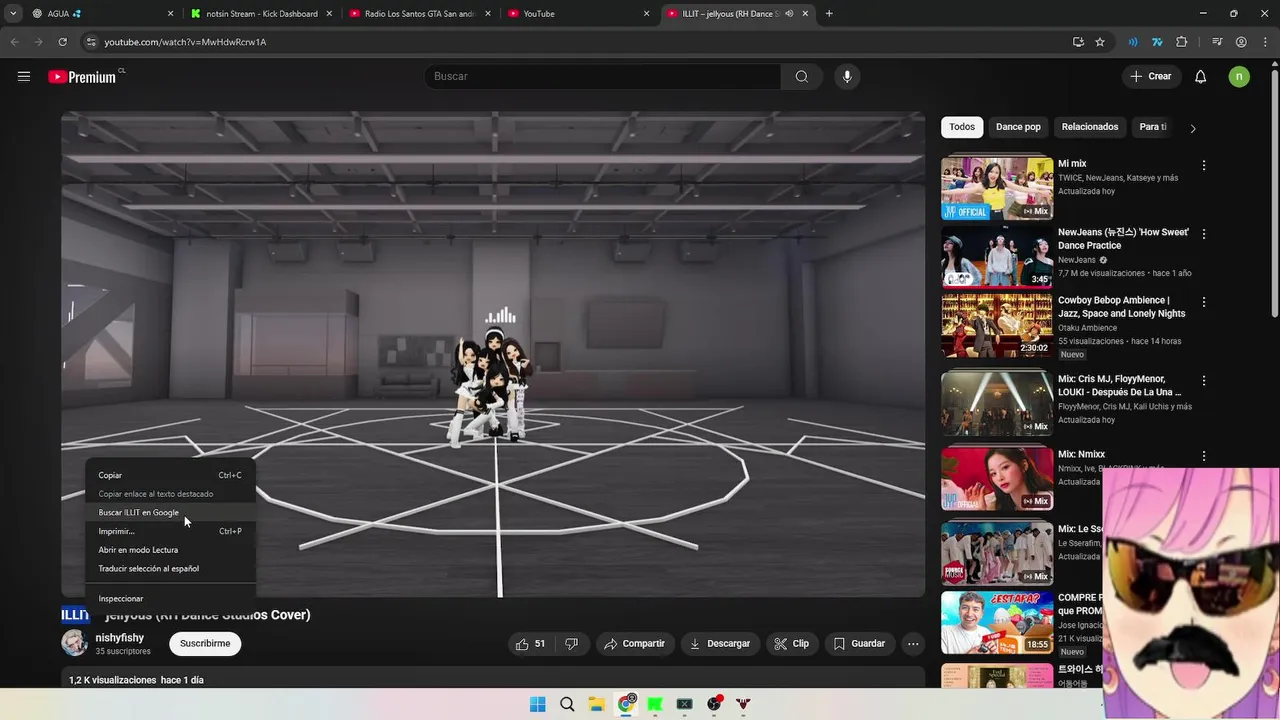Select Traducir selección al español
This screenshot has height=720, width=1280.
click(x=170, y=569)
